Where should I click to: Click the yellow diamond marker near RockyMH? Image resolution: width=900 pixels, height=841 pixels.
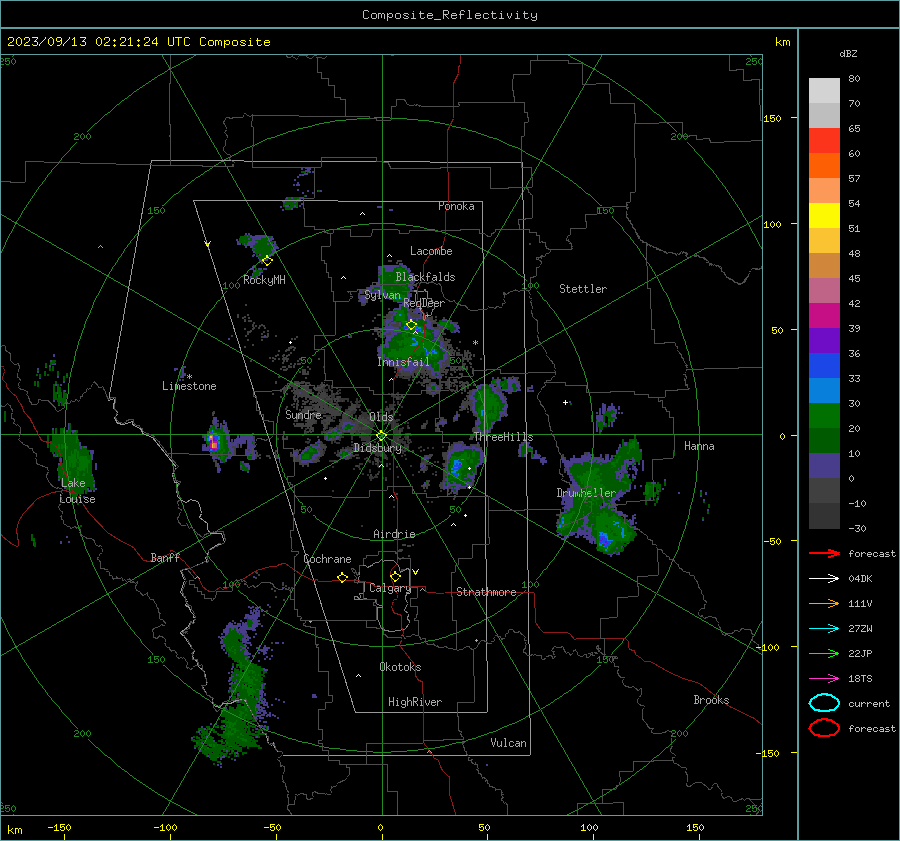click(267, 261)
